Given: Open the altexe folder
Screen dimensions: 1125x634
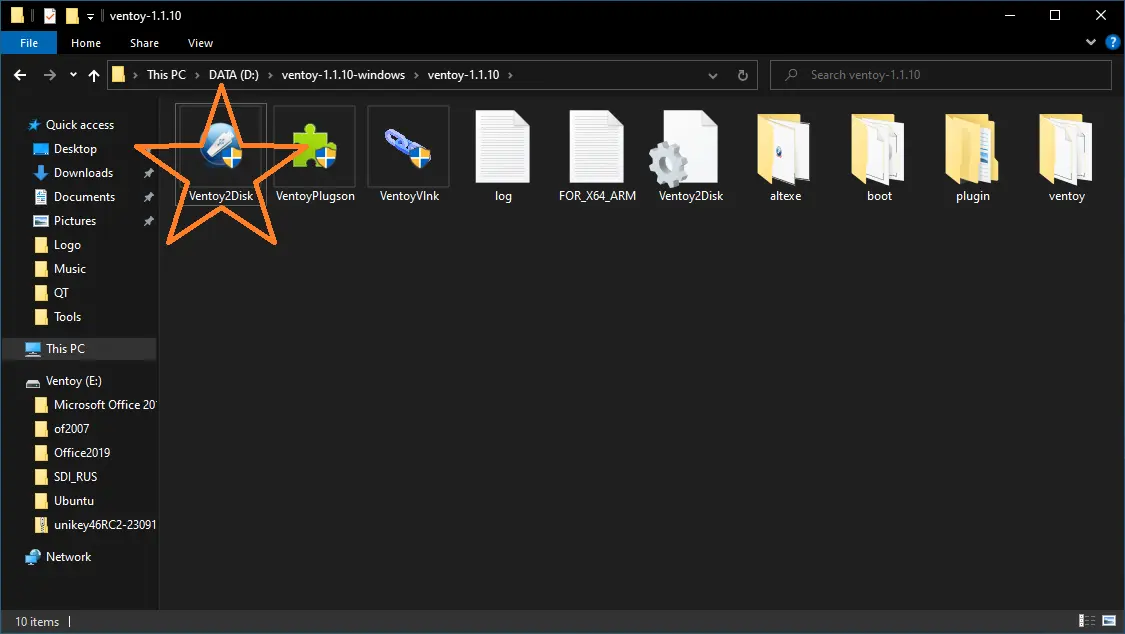Looking at the screenshot, I should pyautogui.click(x=785, y=151).
